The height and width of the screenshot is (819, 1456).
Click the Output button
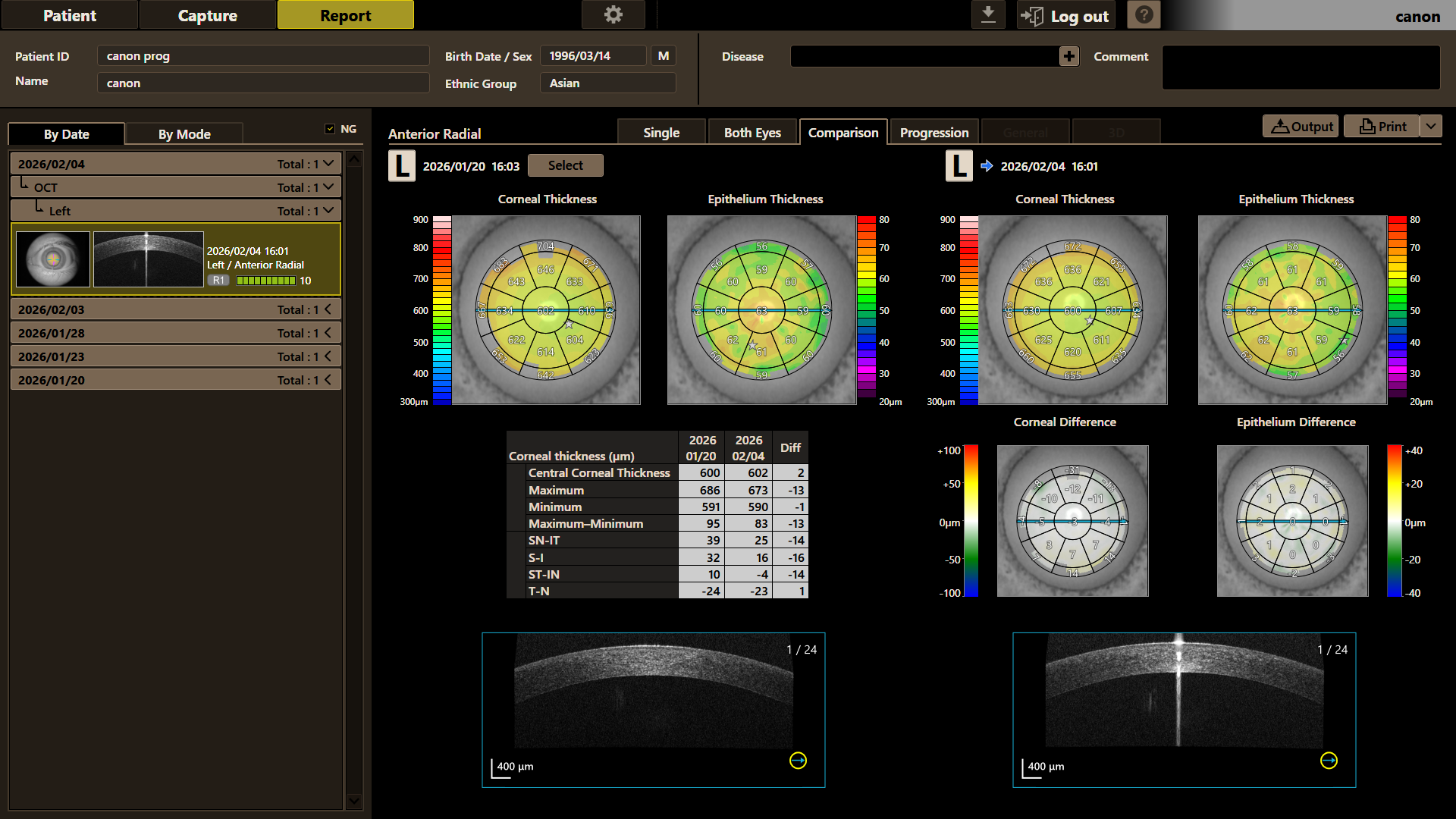(1301, 126)
